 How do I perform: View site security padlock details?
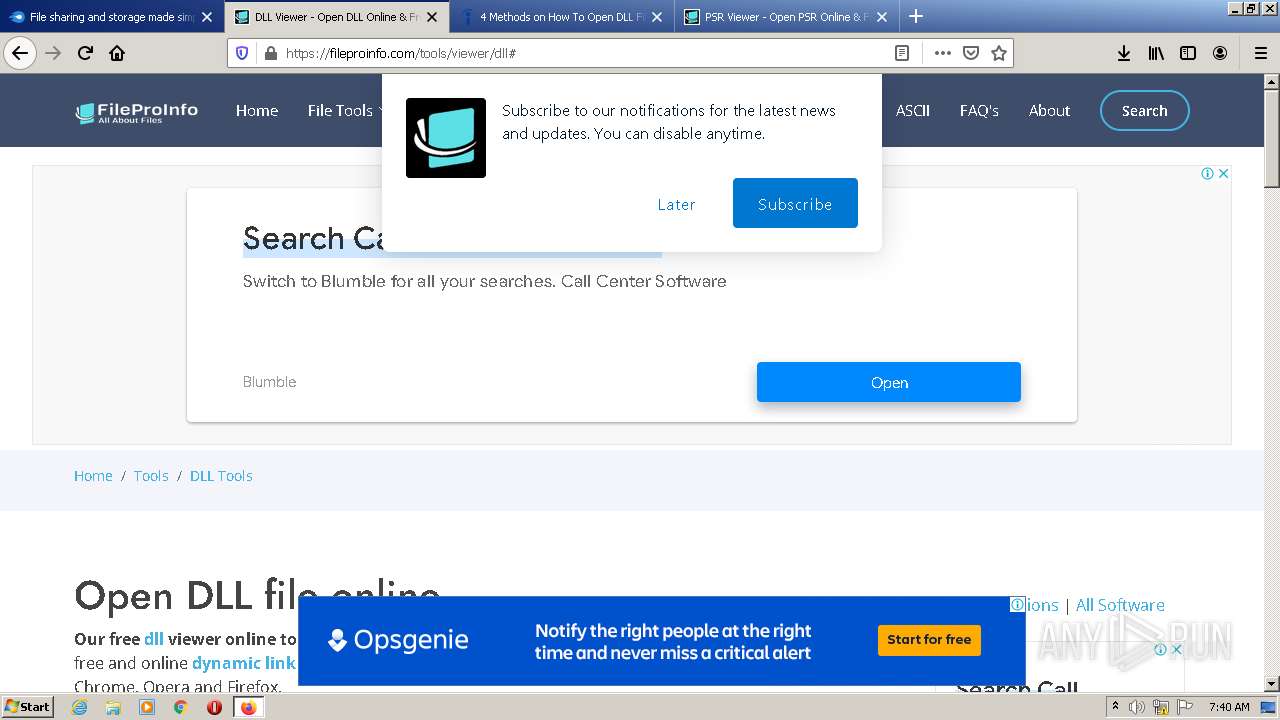(270, 53)
